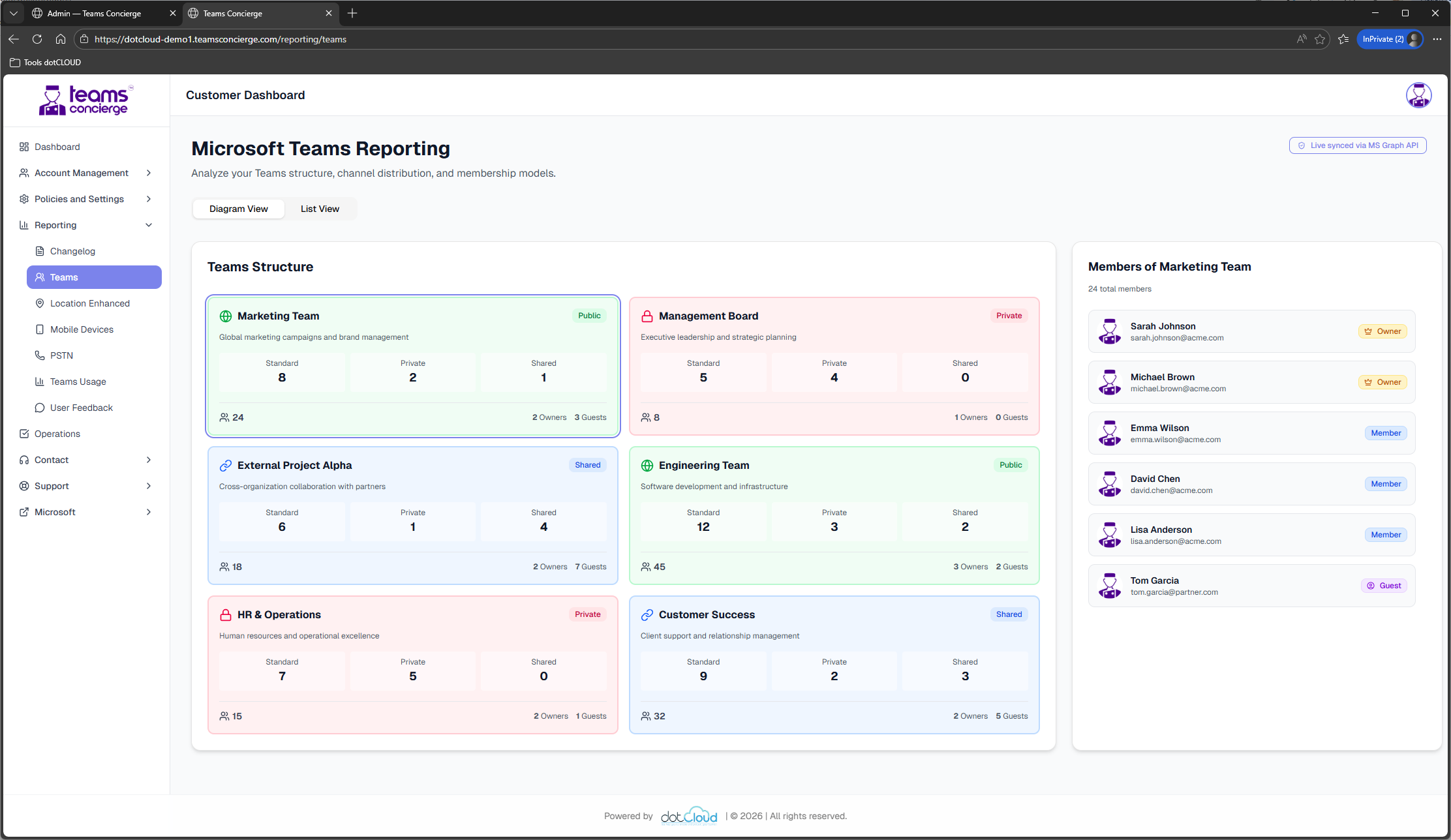
Task: Click the Mobile Devices icon
Action: point(40,329)
